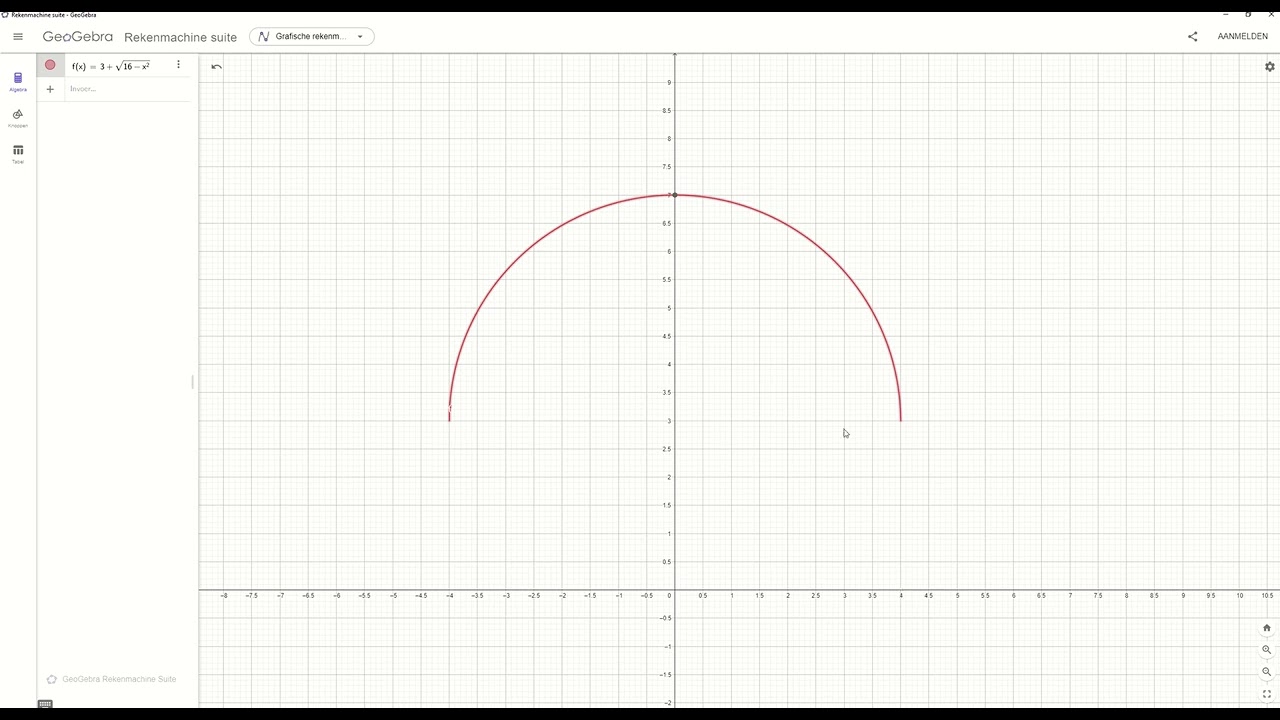The height and width of the screenshot is (720, 1280).
Task: Share the construction
Action: 1192,37
